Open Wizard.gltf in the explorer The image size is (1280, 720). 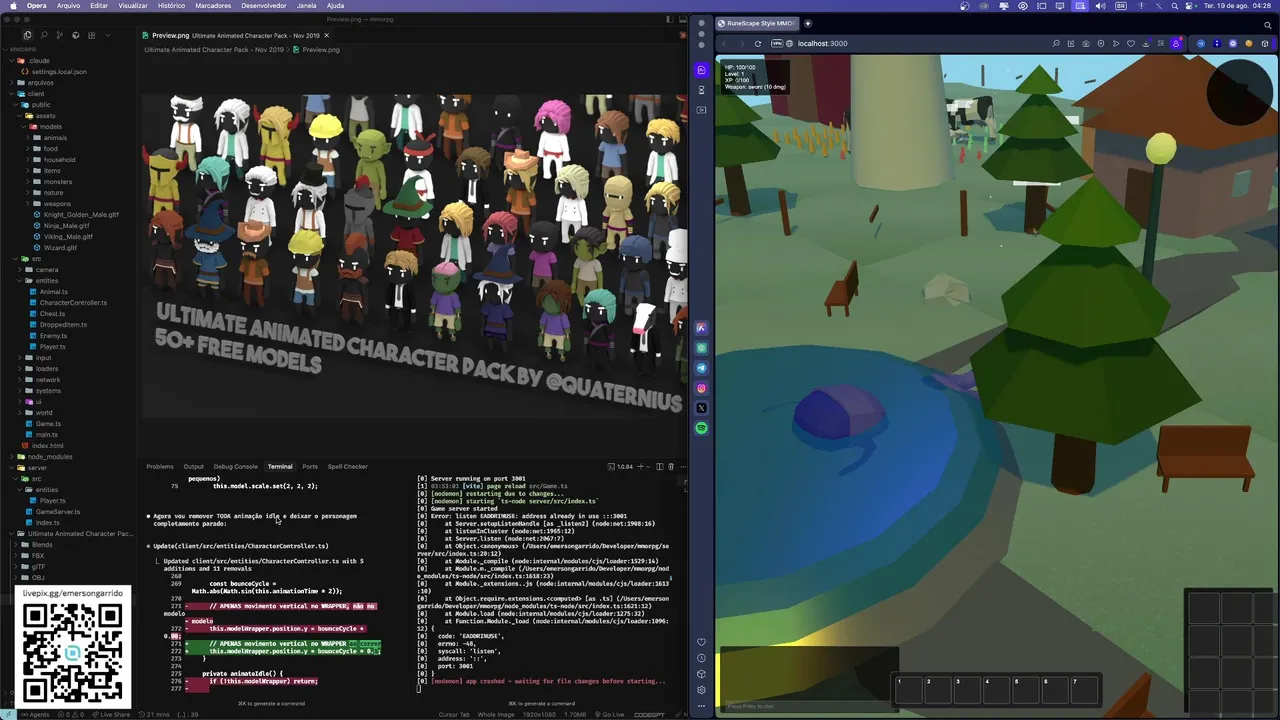[60, 248]
